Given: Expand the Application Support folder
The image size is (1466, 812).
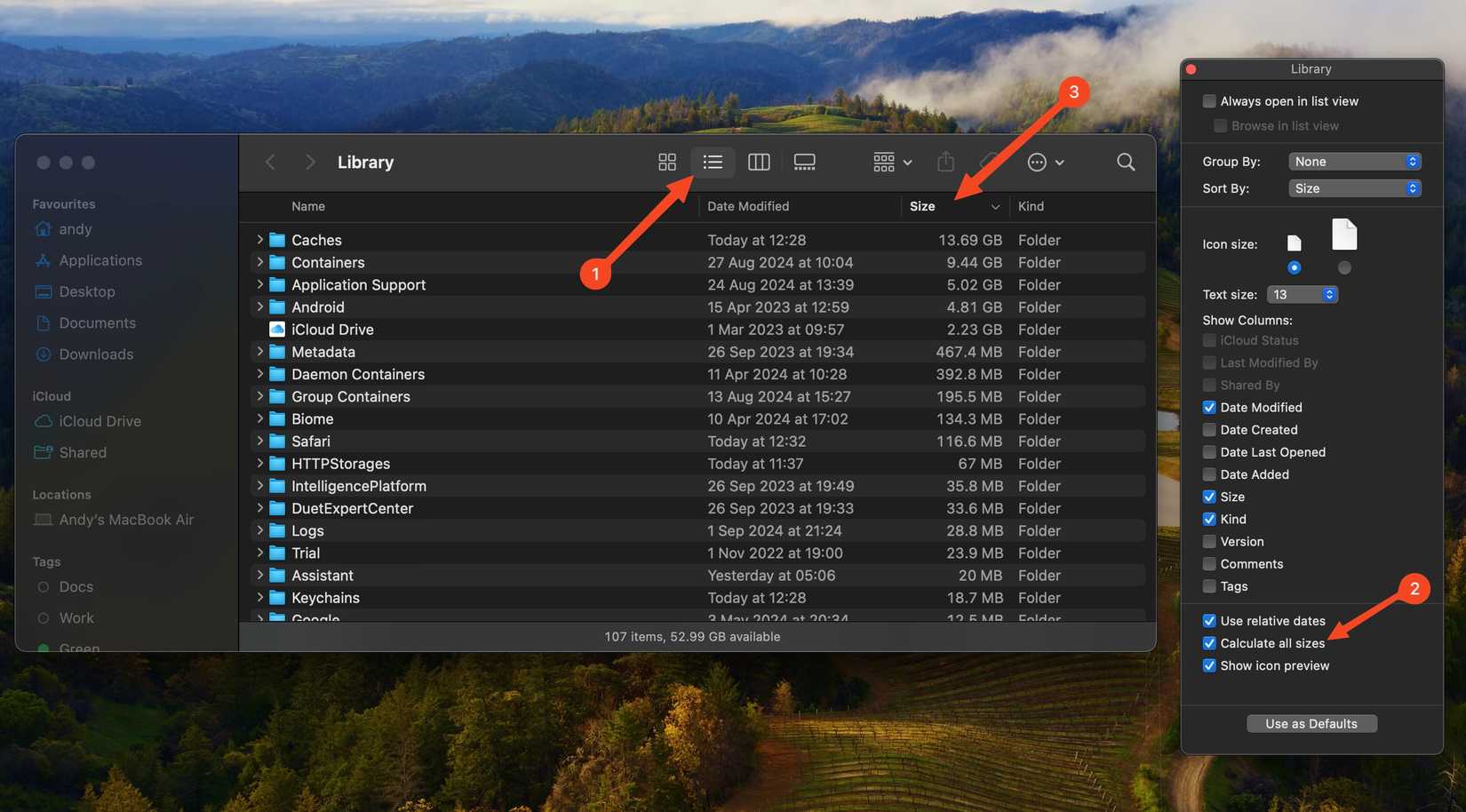Looking at the screenshot, I should coord(259,284).
